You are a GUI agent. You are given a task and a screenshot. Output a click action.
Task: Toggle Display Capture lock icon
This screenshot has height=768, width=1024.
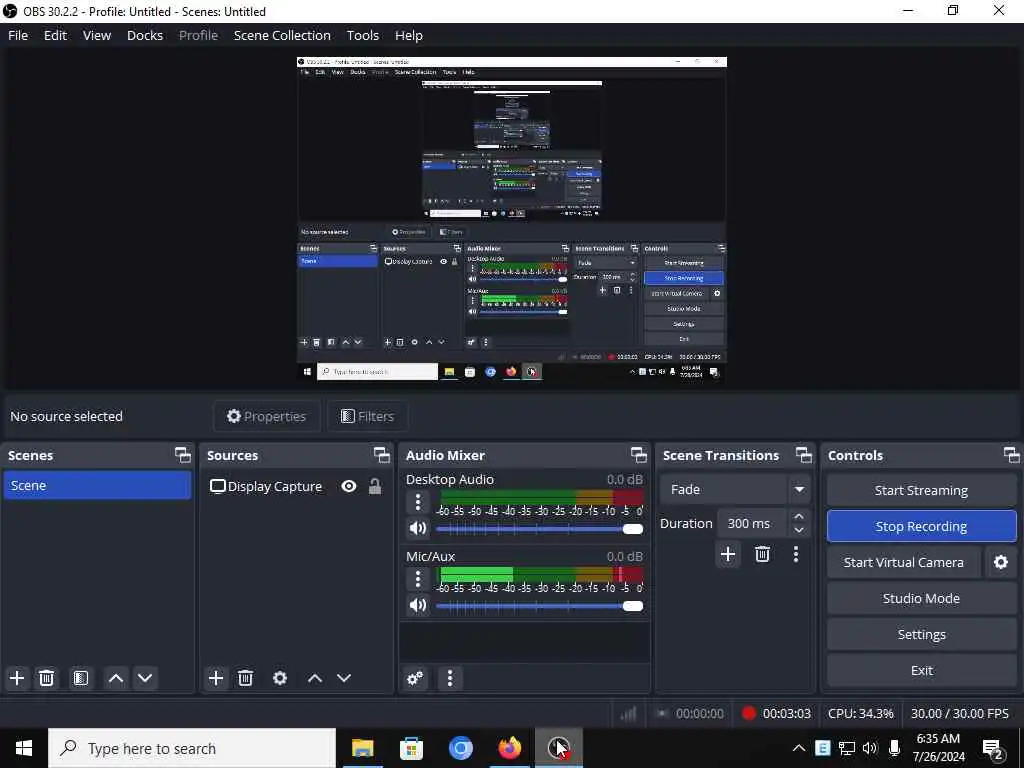(x=375, y=486)
